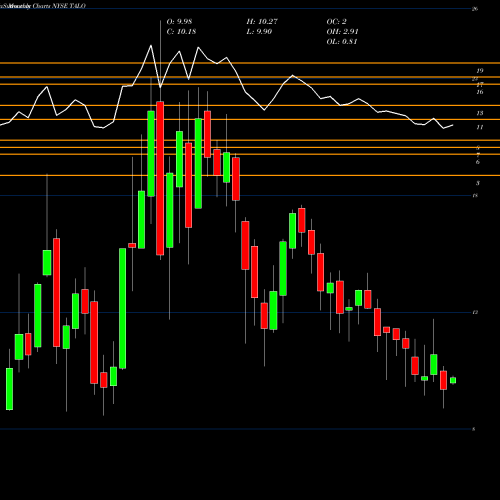Click the indicator axis label '16'
The image size is (500, 500).
click(480, 92)
